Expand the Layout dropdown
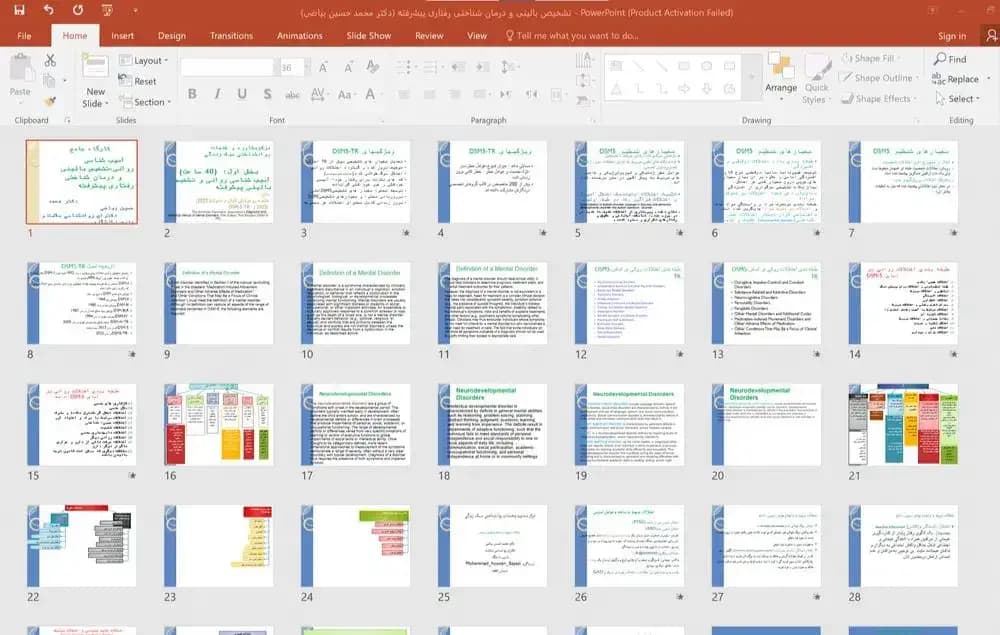The height and width of the screenshot is (635, 1000). [x=144, y=61]
